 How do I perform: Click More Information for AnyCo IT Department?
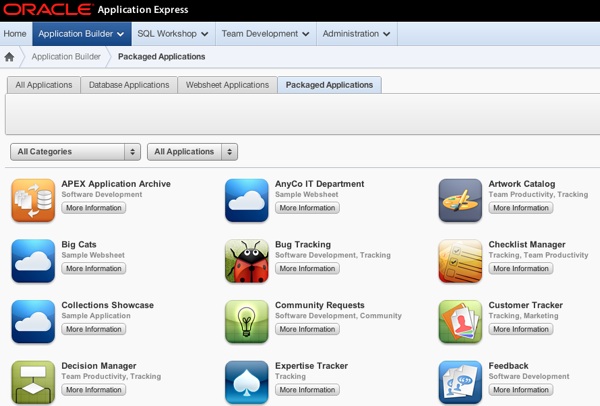coord(307,208)
